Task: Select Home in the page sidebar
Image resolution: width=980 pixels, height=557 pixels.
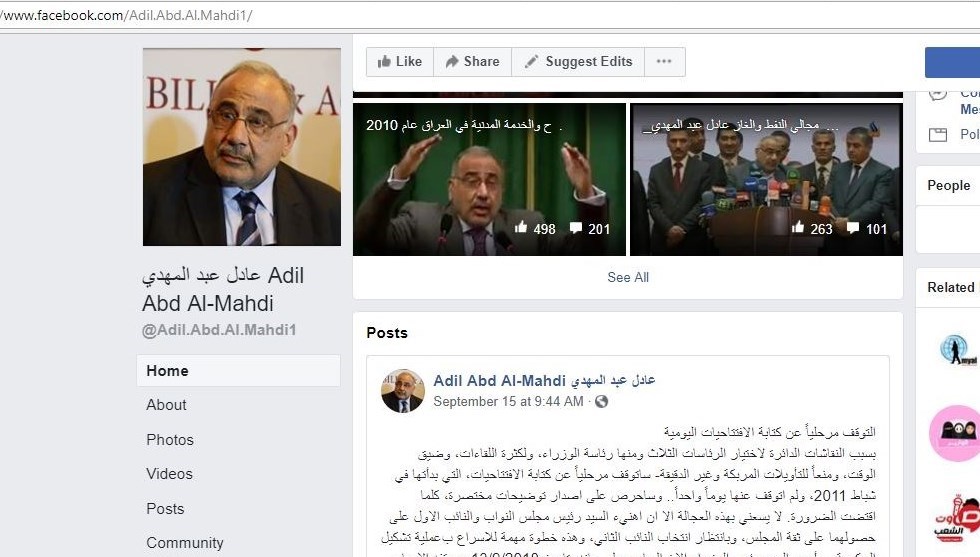Action: (x=238, y=371)
